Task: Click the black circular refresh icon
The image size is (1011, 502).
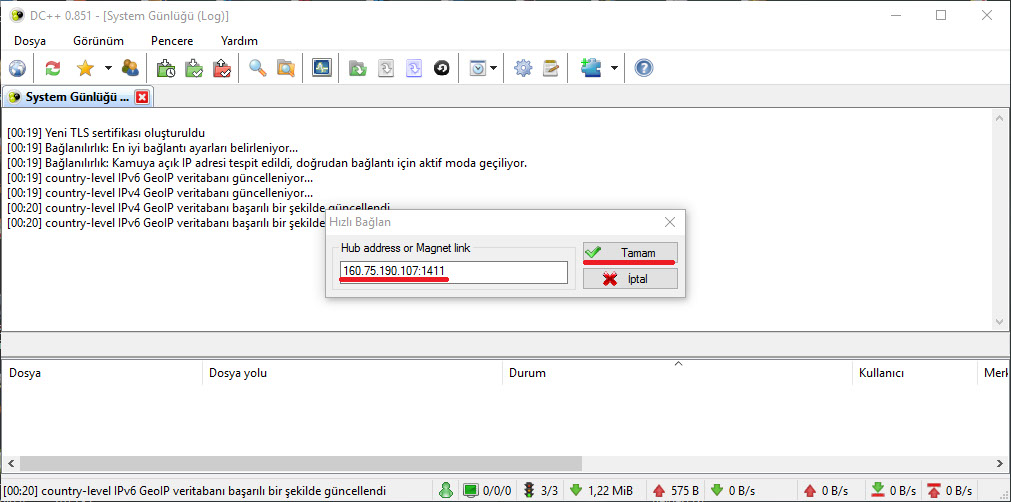Action: [x=441, y=68]
